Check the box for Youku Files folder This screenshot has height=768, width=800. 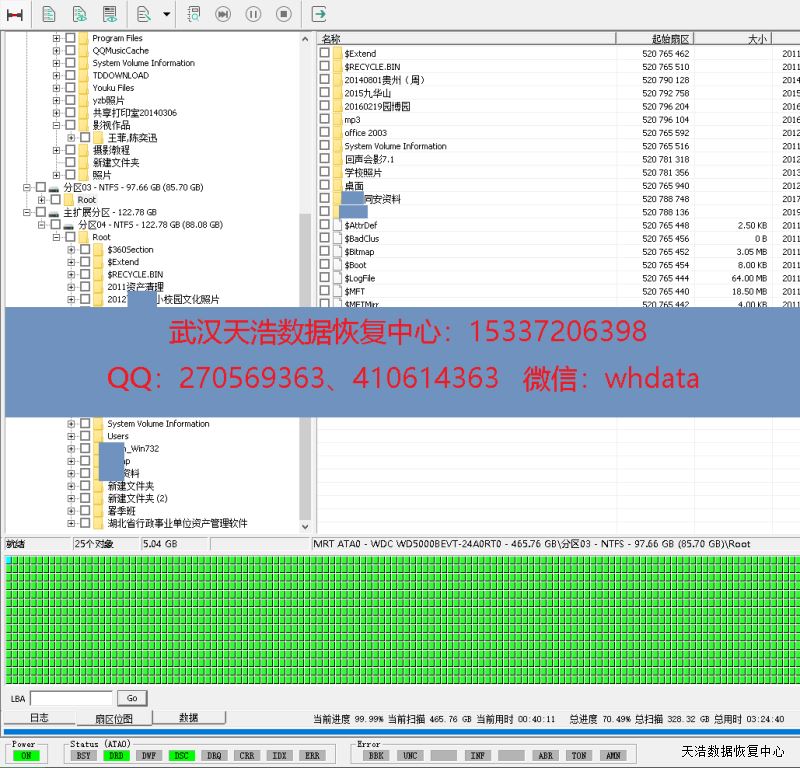70,88
